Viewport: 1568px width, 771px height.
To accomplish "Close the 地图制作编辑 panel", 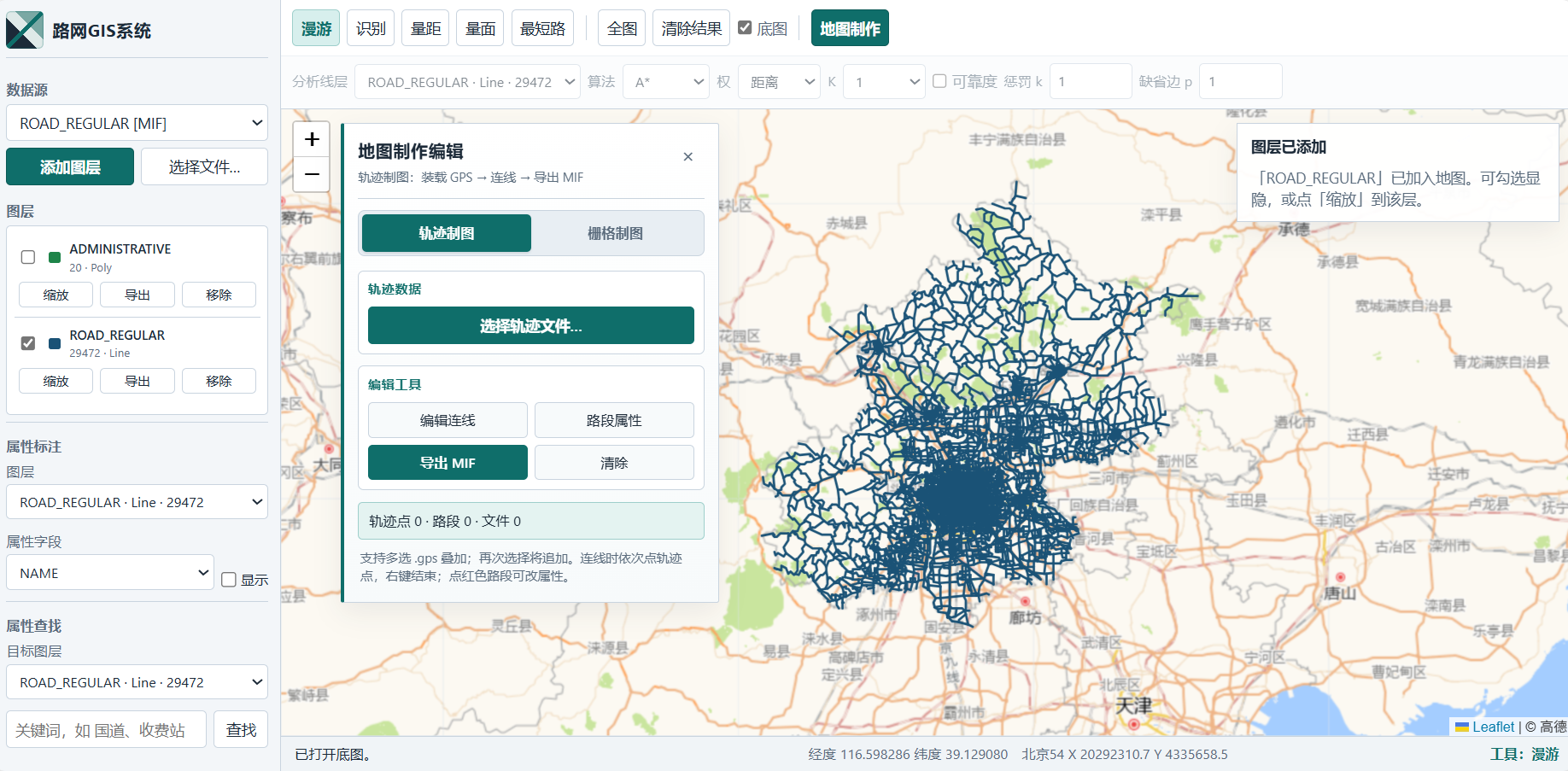I will coord(687,156).
